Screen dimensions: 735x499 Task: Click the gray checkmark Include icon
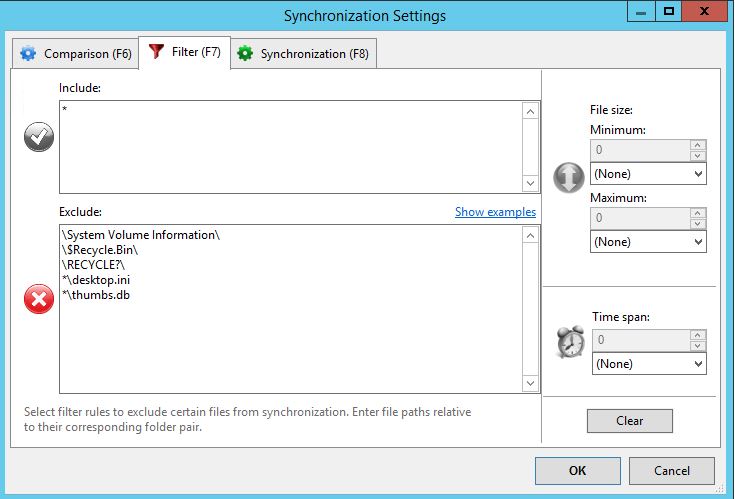click(x=39, y=137)
